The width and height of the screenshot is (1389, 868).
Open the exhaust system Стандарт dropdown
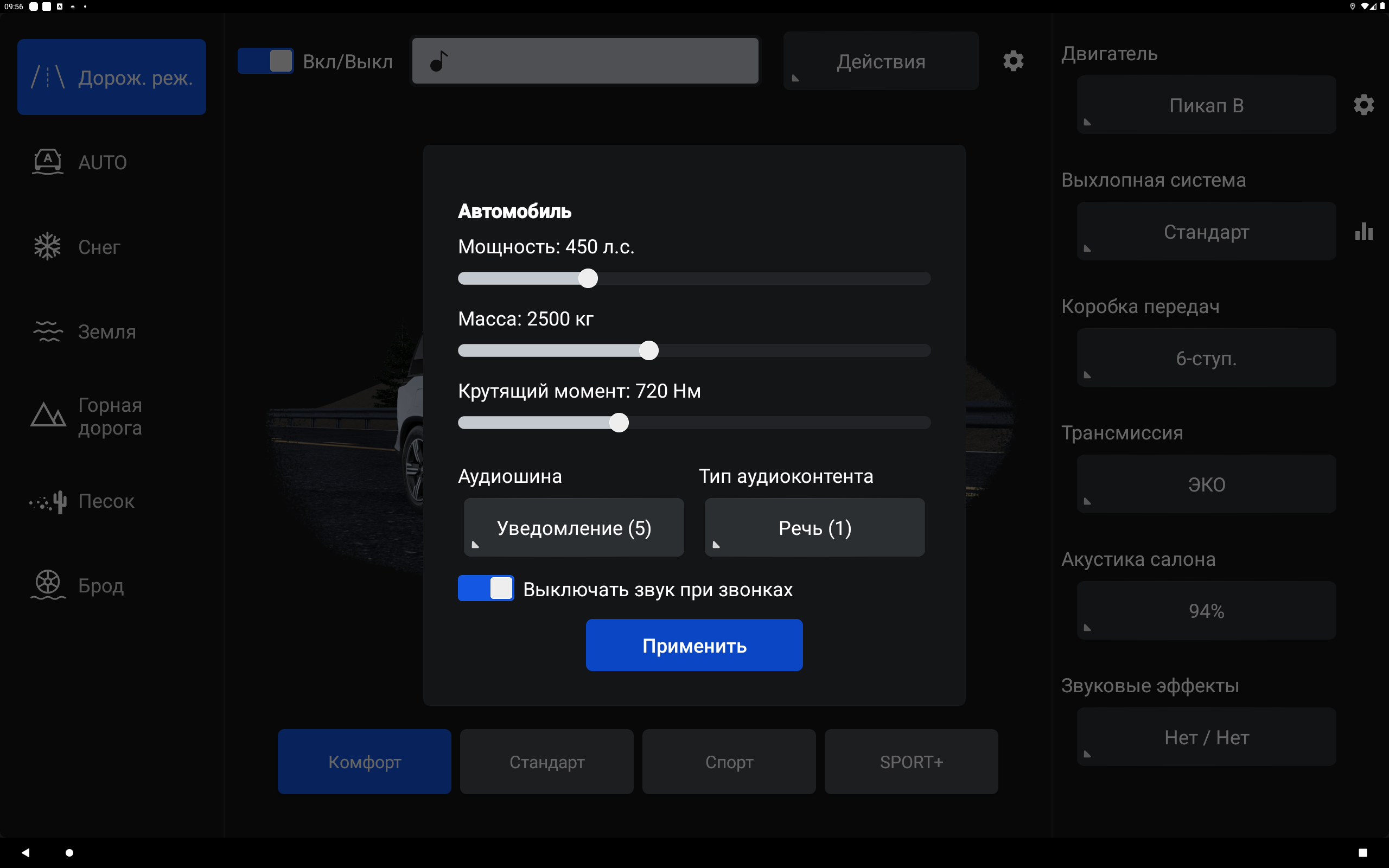(x=1206, y=231)
